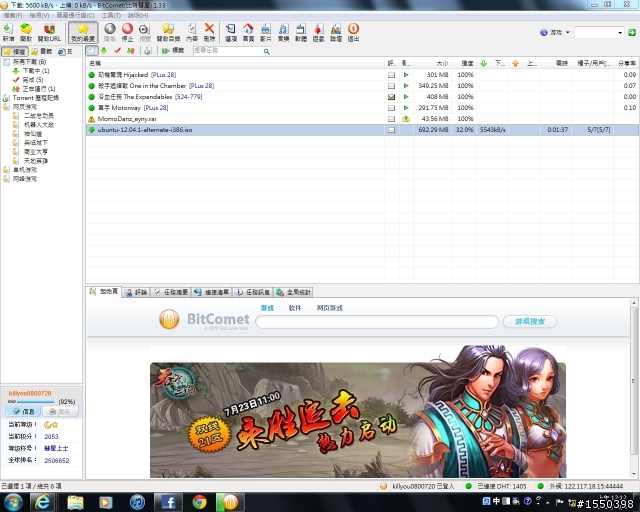The width and height of the screenshot is (640, 512).
Task: Click the 論壇 (Forum) toolbar icon
Action: [336, 32]
